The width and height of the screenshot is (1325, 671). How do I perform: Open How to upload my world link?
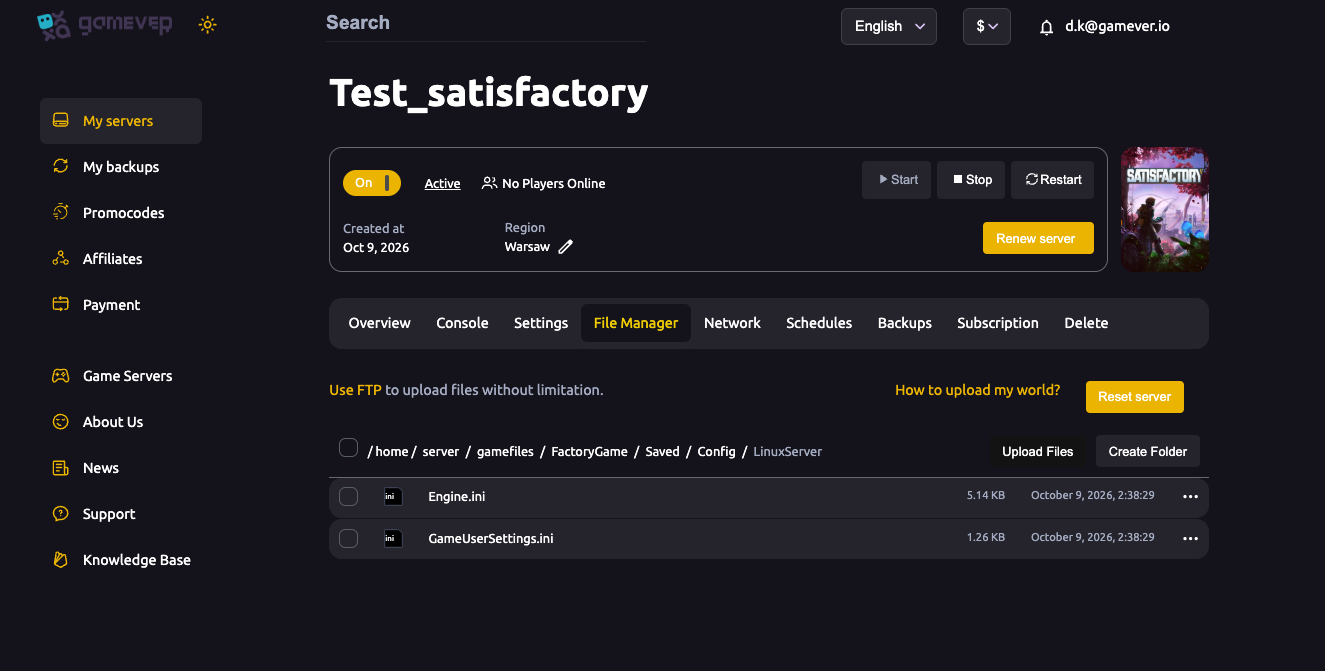pos(977,390)
